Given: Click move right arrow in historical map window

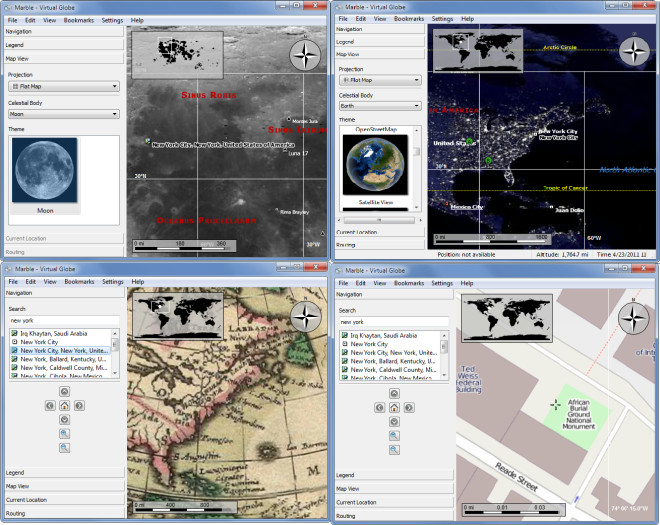Looking at the screenshot, I should [79, 405].
